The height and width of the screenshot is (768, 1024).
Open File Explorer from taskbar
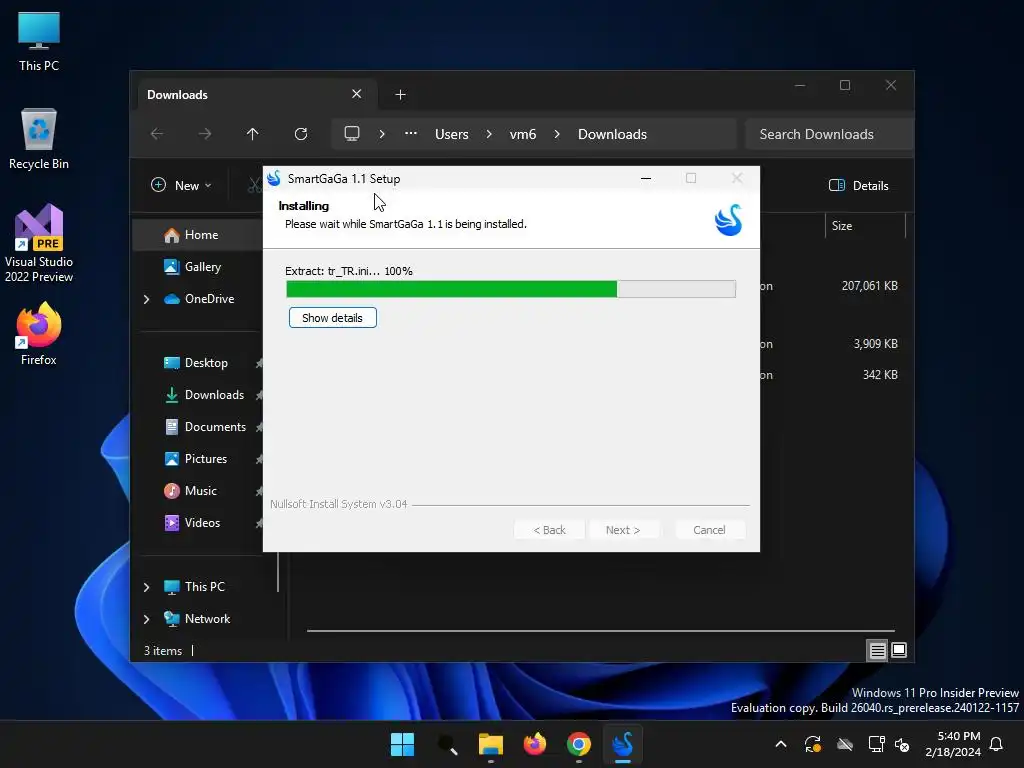tap(490, 744)
